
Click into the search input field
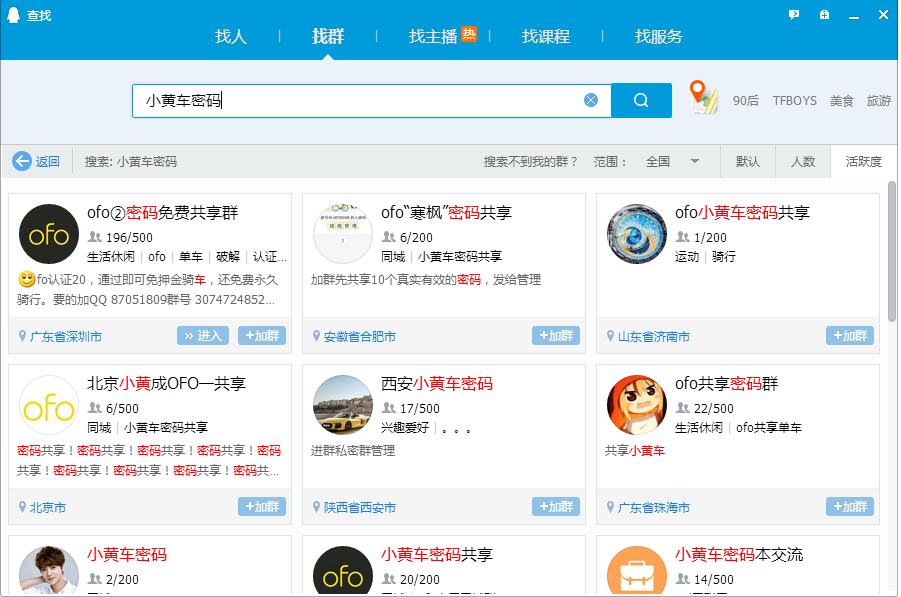[360, 100]
